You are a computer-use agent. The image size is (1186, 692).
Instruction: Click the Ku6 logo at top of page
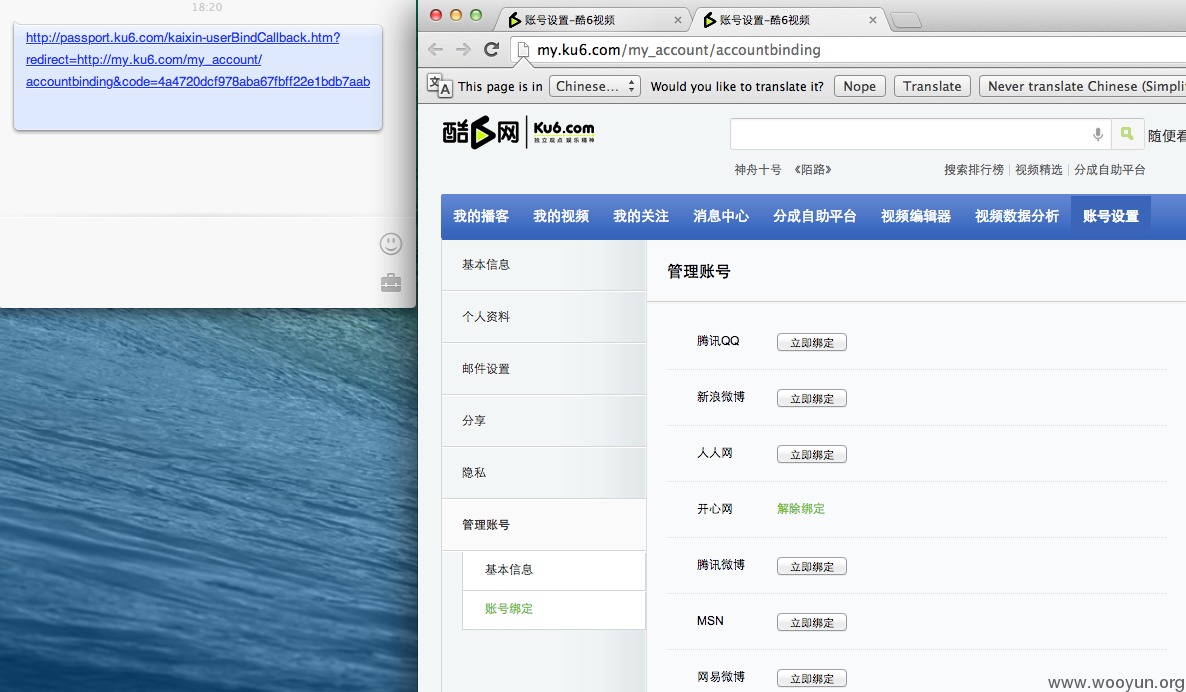[519, 132]
